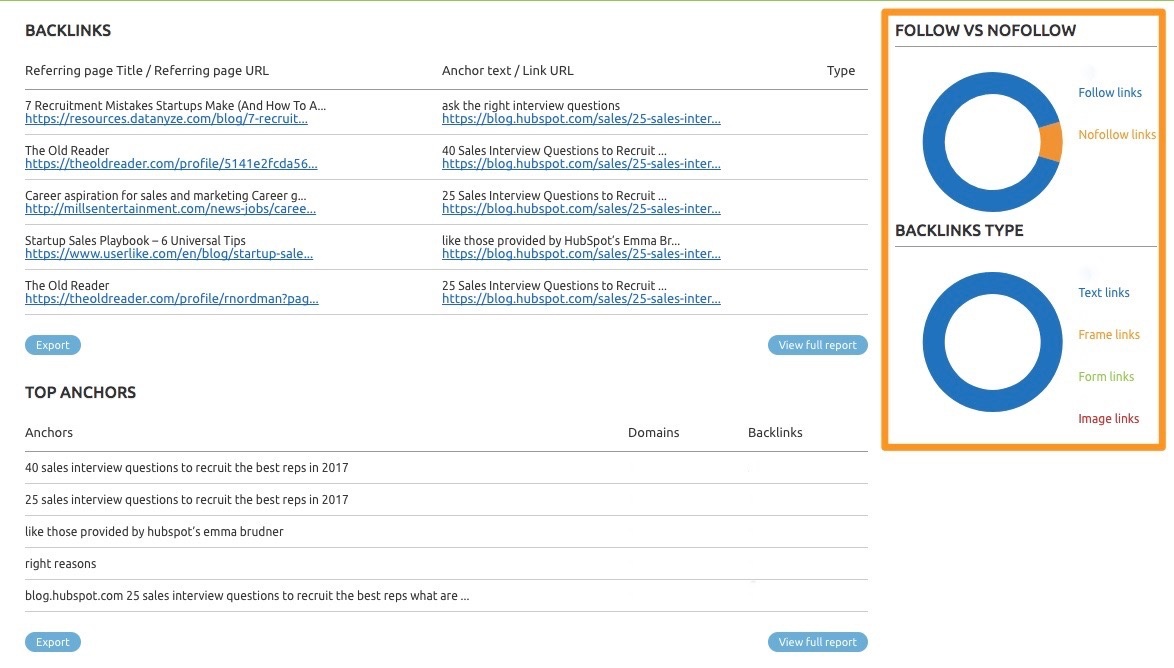View full report for Top Anchors
1174x668 pixels.
coord(817,642)
